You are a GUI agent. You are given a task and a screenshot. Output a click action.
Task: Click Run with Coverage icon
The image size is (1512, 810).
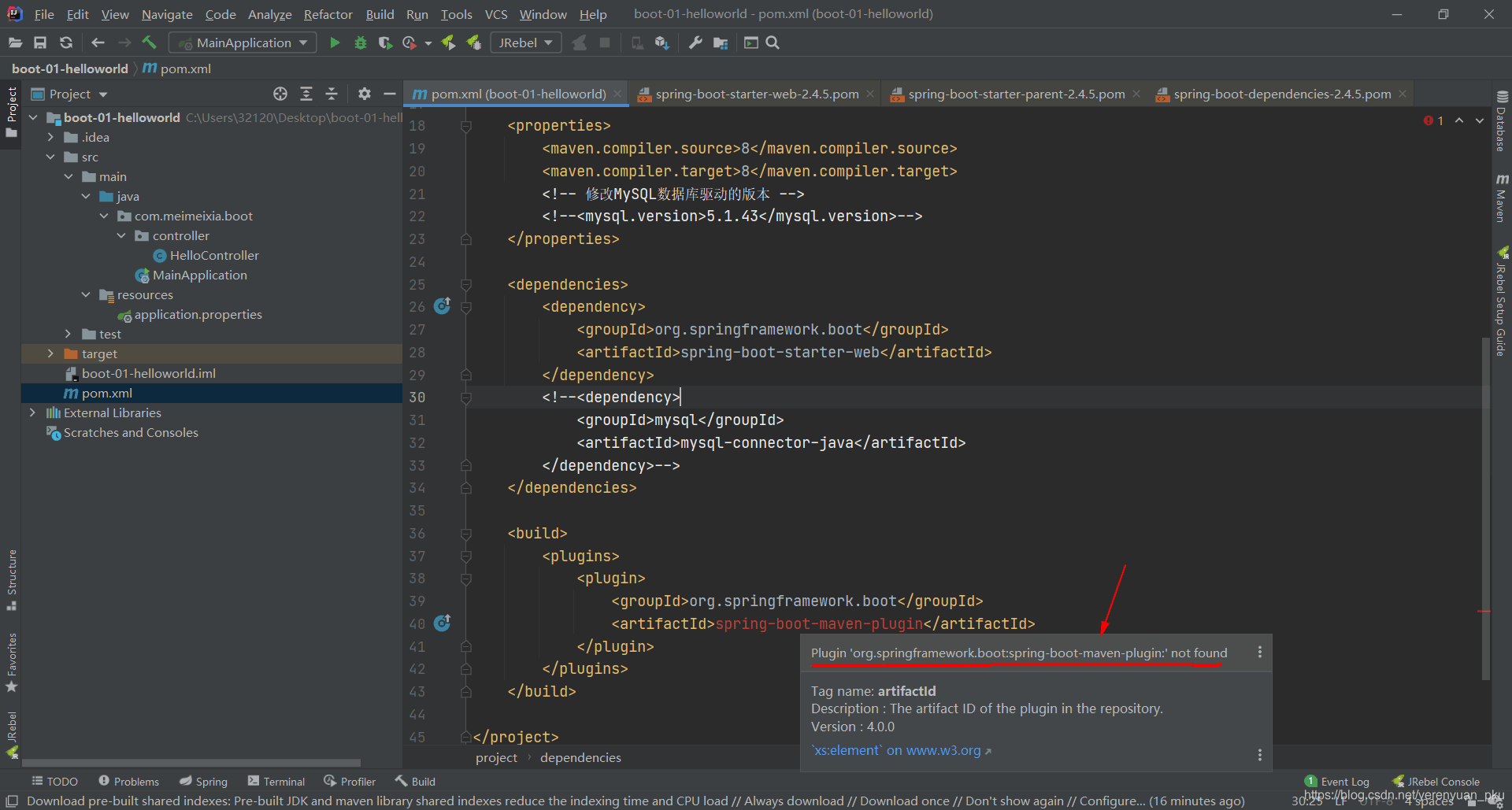pos(384,43)
